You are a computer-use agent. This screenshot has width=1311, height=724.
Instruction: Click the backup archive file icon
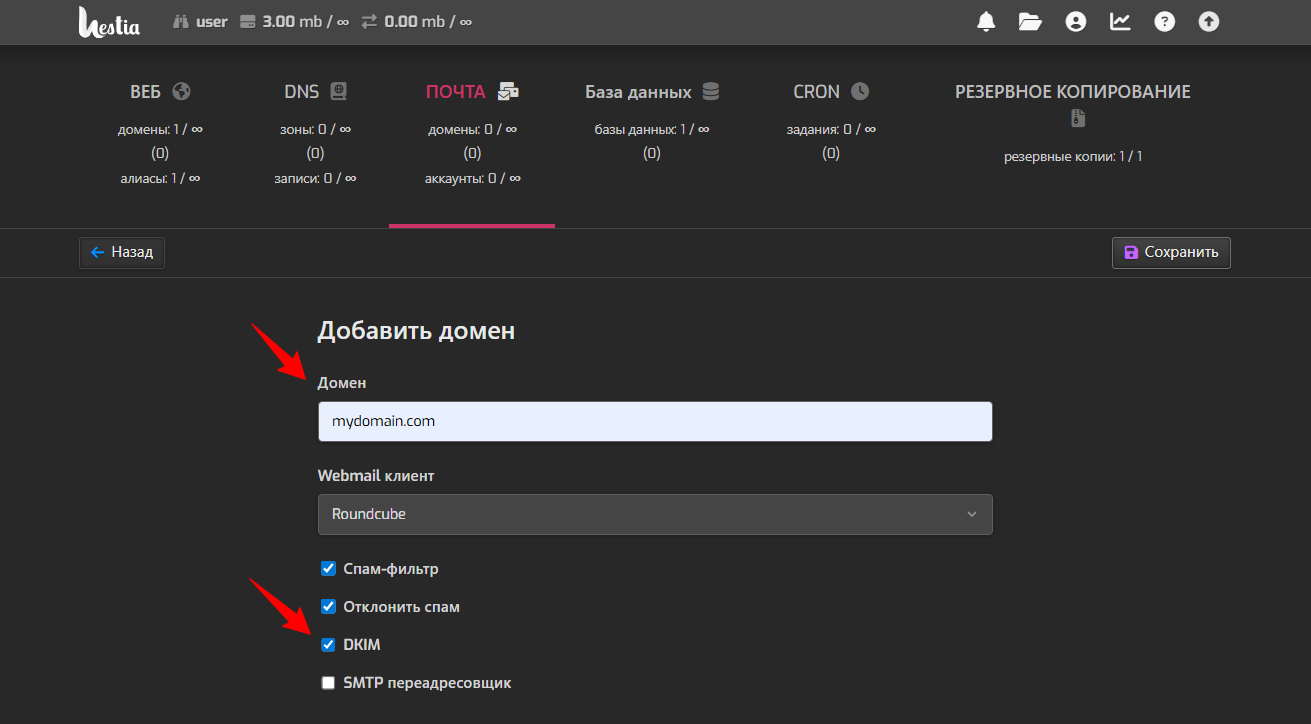pos(1077,118)
